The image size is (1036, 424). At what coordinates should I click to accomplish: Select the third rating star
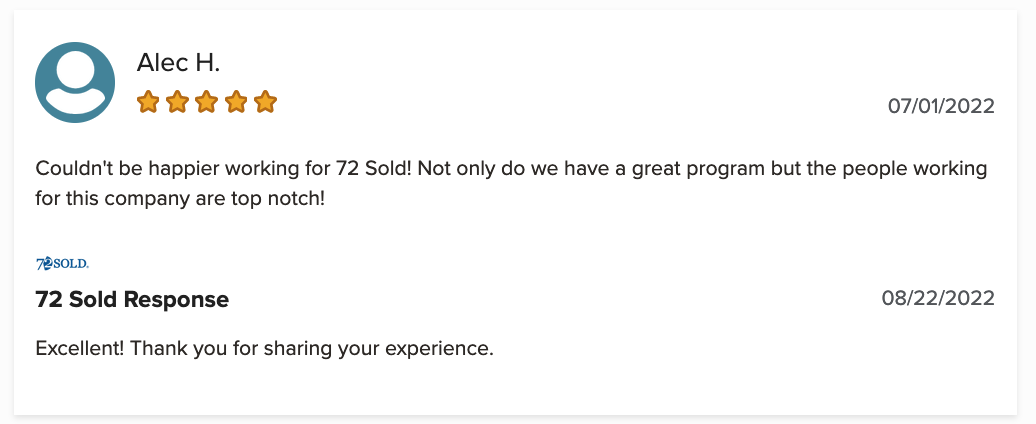point(206,102)
